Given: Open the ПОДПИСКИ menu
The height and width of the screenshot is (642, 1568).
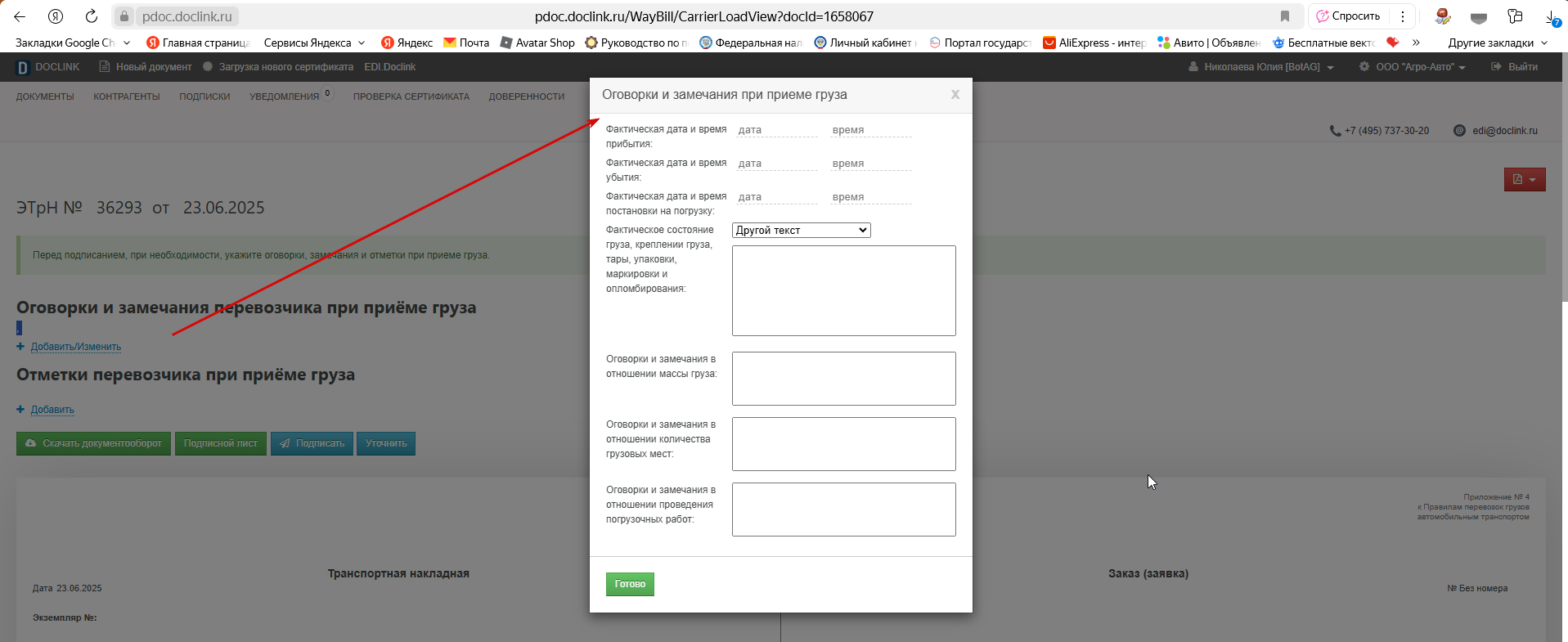Looking at the screenshot, I should [204, 97].
